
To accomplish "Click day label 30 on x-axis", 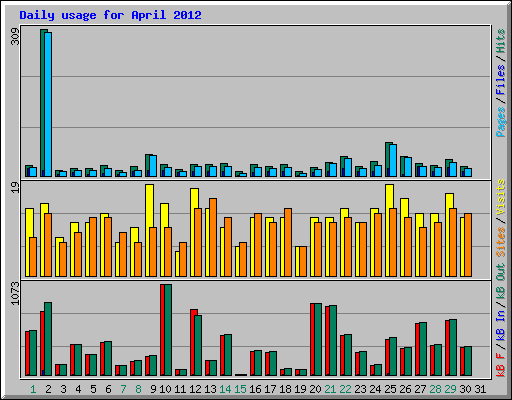I will pyautogui.click(x=465, y=389).
